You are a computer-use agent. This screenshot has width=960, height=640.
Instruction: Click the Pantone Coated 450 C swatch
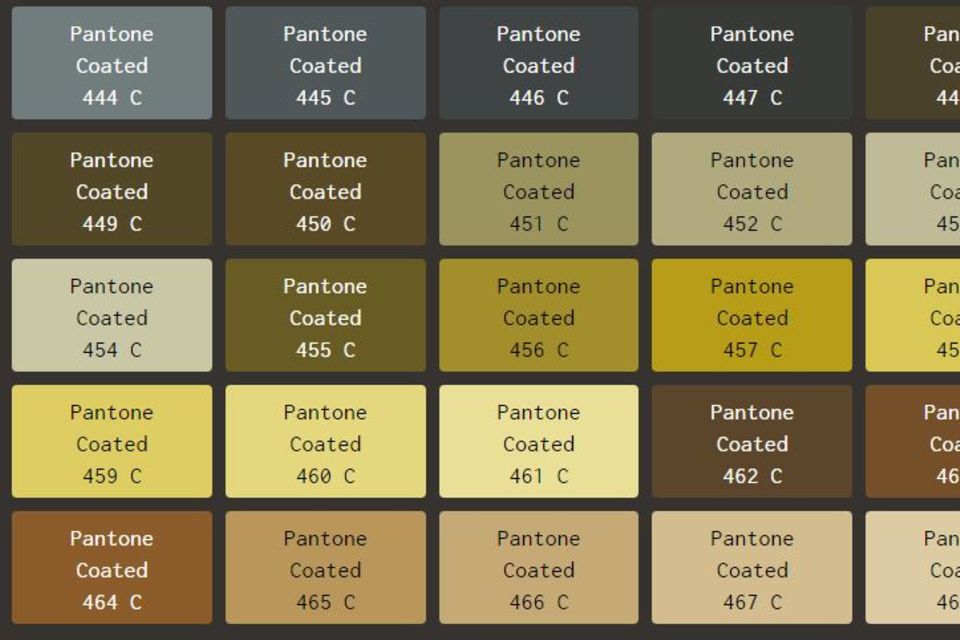point(326,189)
